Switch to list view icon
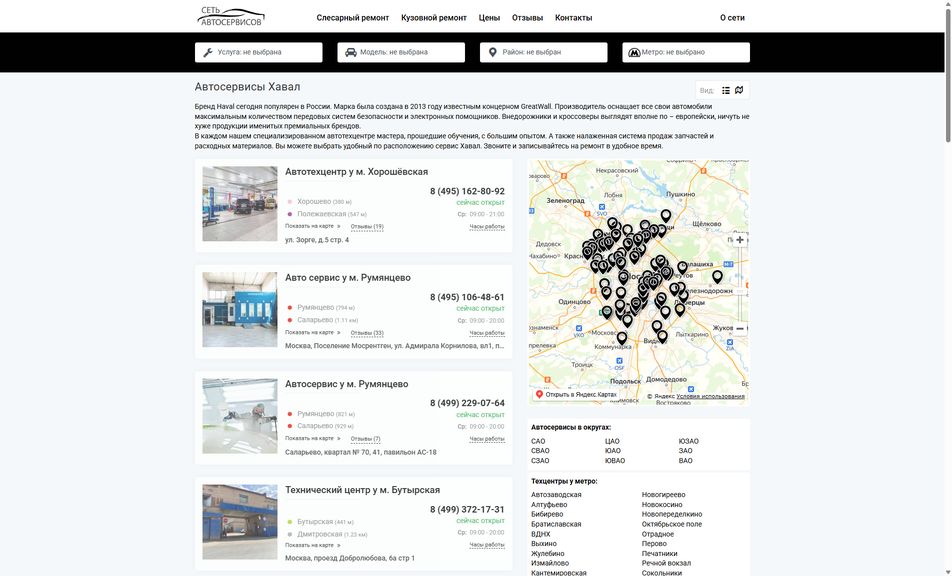 pos(726,90)
